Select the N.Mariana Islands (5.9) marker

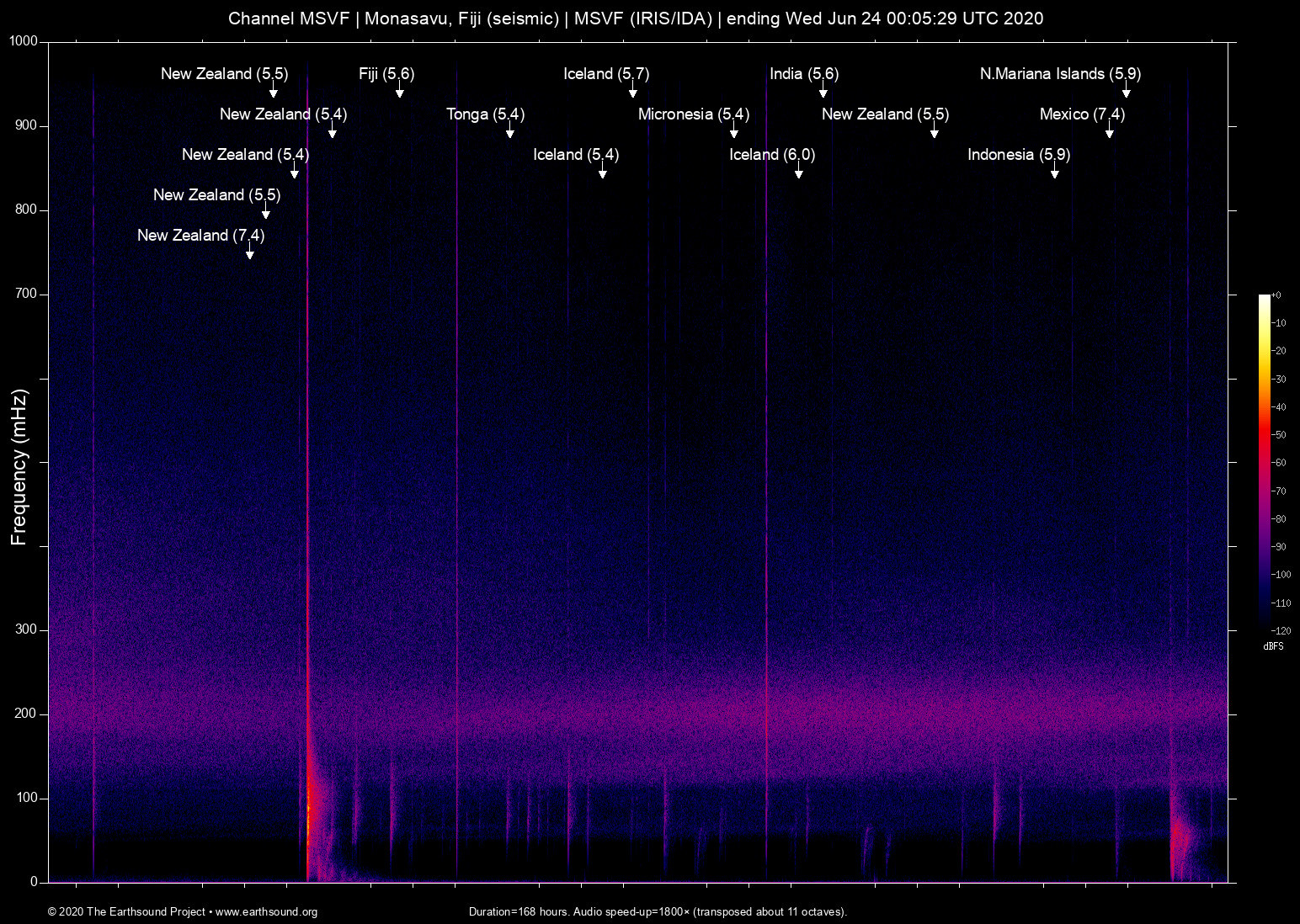click(1059, 74)
